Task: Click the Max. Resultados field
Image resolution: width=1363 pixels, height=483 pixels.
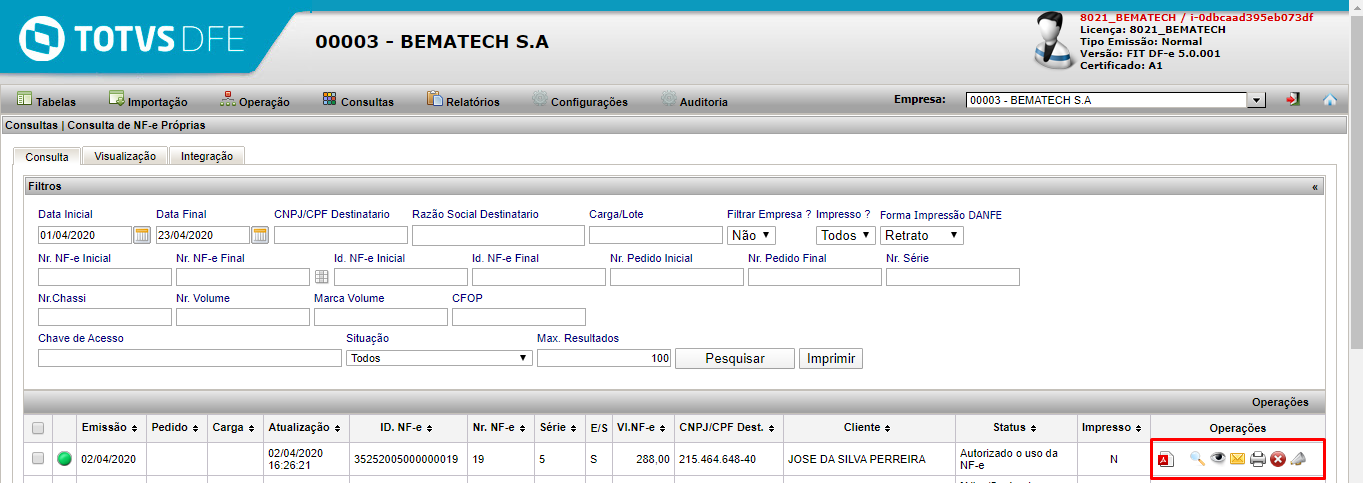Action: coord(604,358)
